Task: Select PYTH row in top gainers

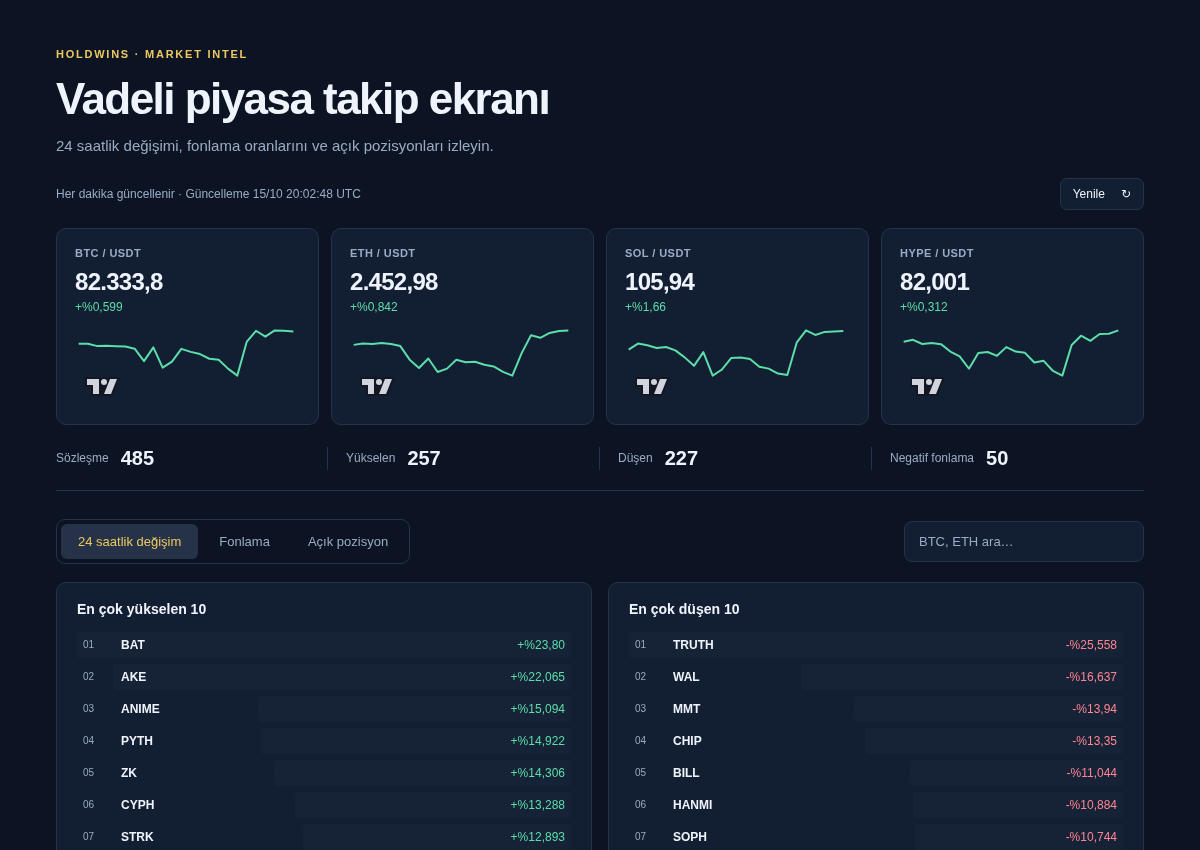Action: 324,741
